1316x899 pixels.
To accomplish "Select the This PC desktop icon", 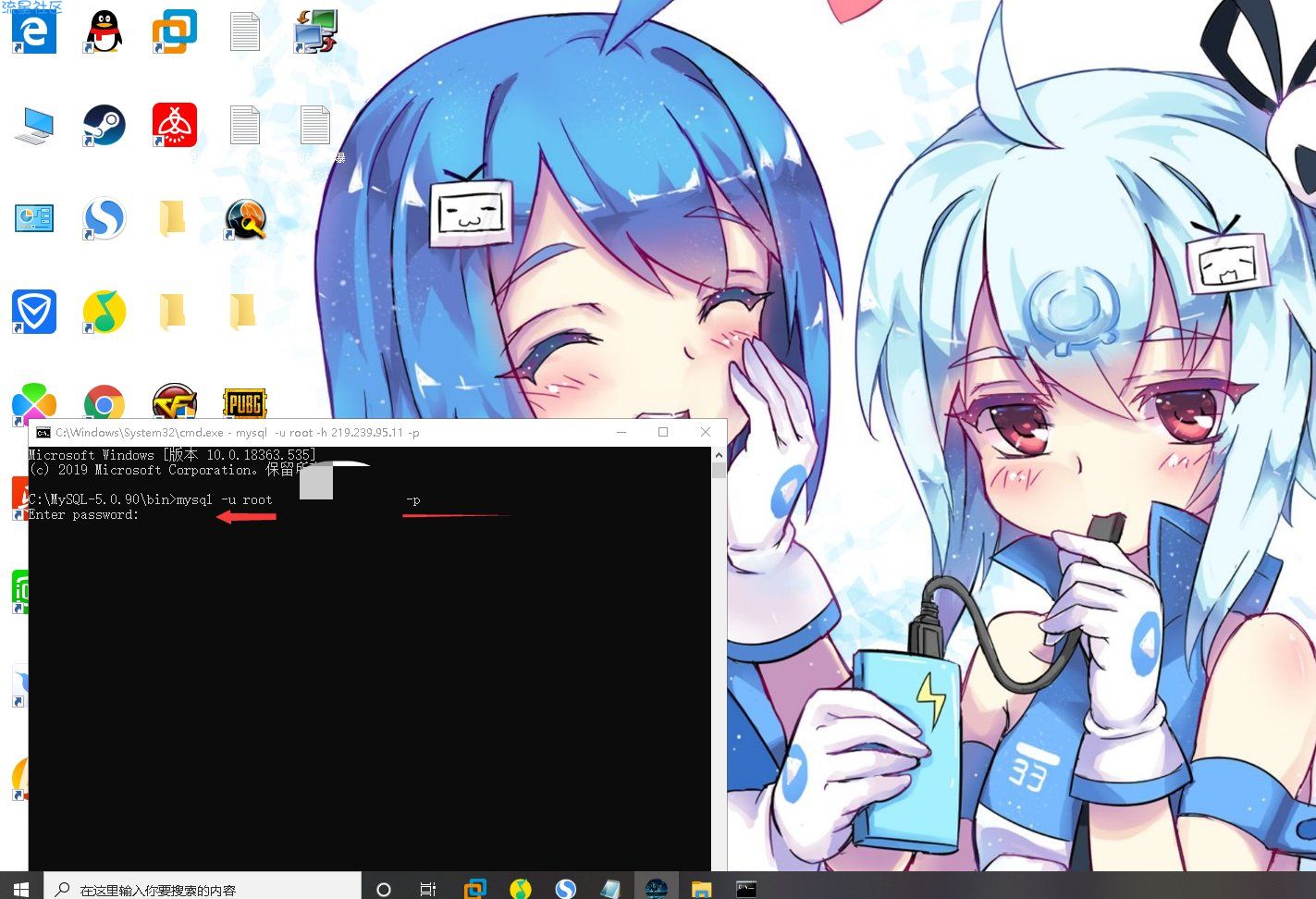I will [34, 125].
